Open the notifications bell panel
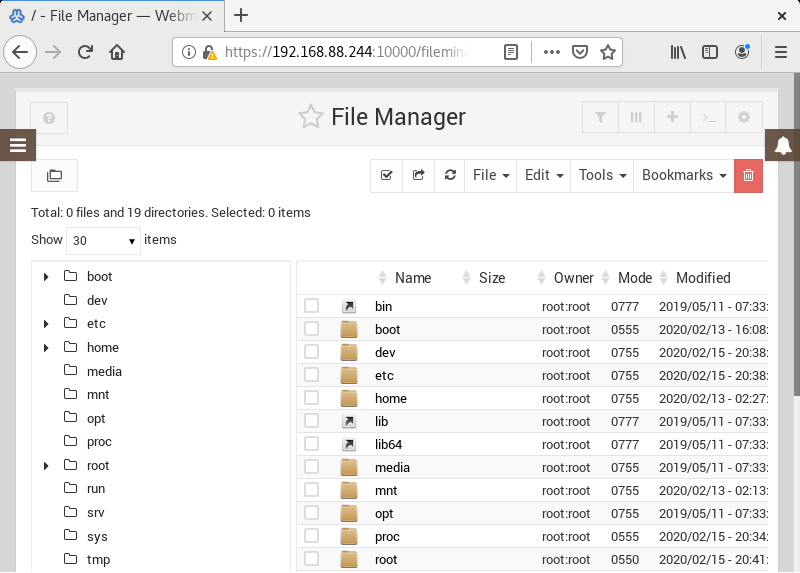The height and width of the screenshot is (573, 800). tap(783, 145)
